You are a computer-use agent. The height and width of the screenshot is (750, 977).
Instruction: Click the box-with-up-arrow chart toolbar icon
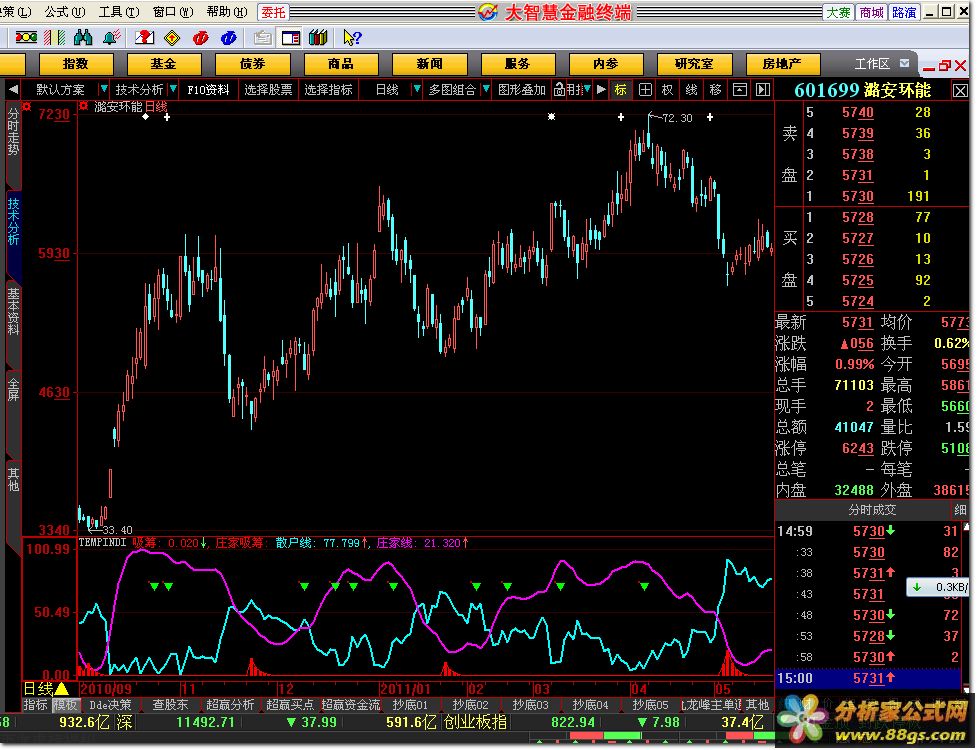(x=740, y=90)
